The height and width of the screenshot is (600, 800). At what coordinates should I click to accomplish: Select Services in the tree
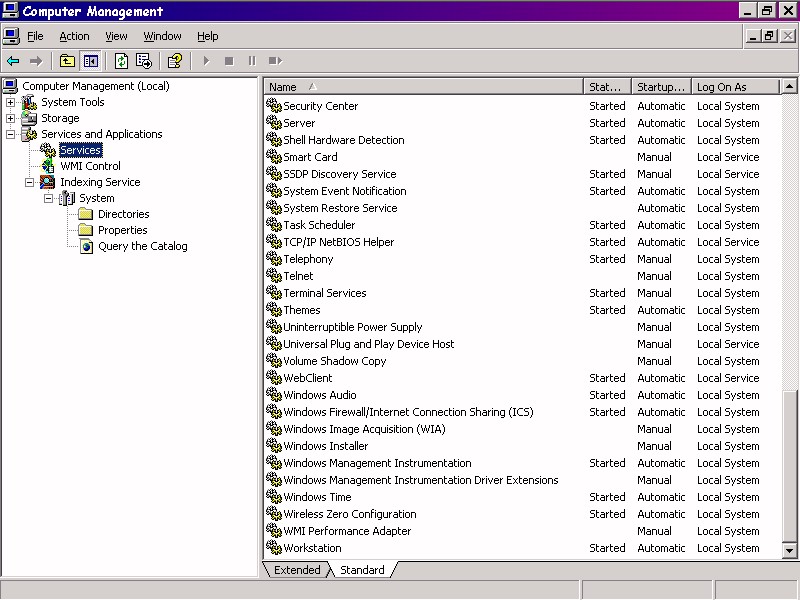(x=81, y=150)
